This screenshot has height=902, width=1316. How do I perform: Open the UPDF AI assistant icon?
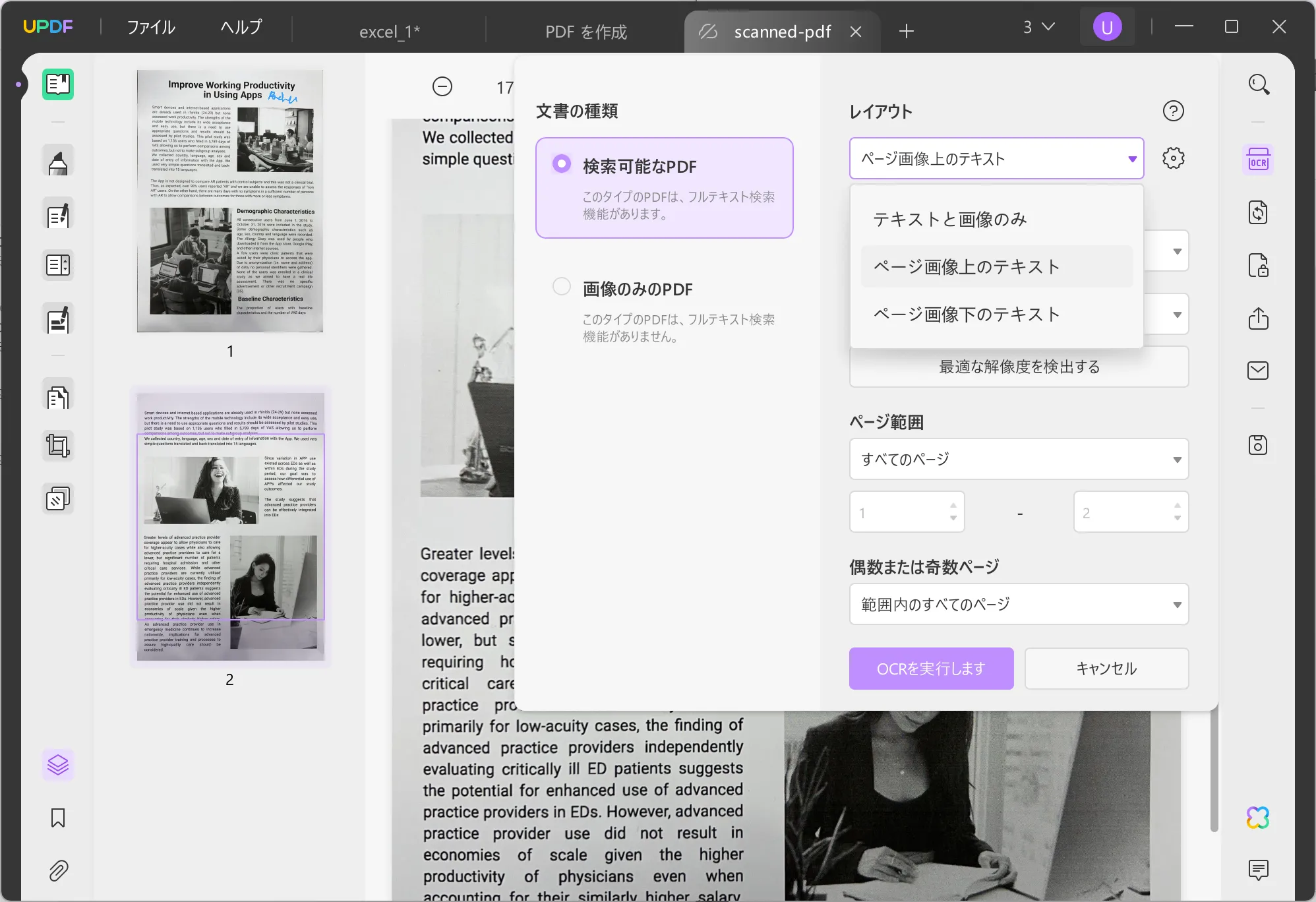tap(1258, 818)
